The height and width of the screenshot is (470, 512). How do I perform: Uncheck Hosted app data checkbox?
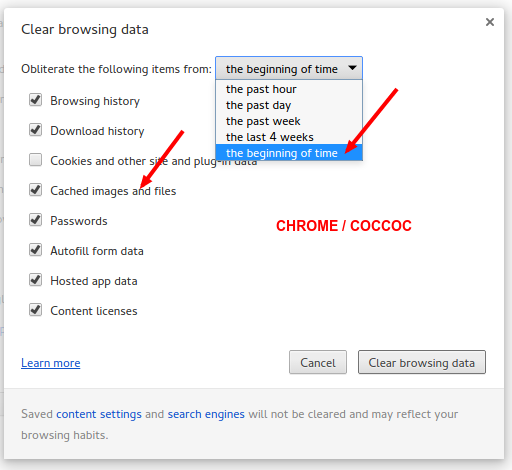[35, 280]
